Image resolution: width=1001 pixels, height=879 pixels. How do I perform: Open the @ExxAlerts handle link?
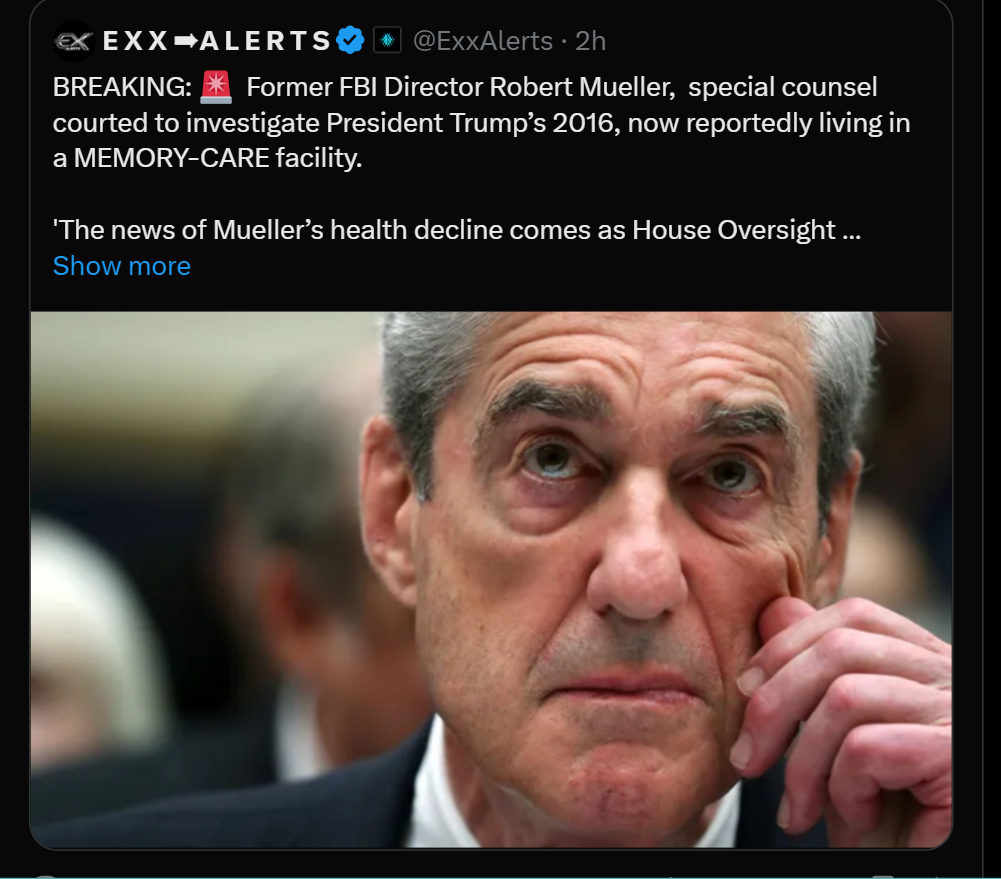[483, 41]
